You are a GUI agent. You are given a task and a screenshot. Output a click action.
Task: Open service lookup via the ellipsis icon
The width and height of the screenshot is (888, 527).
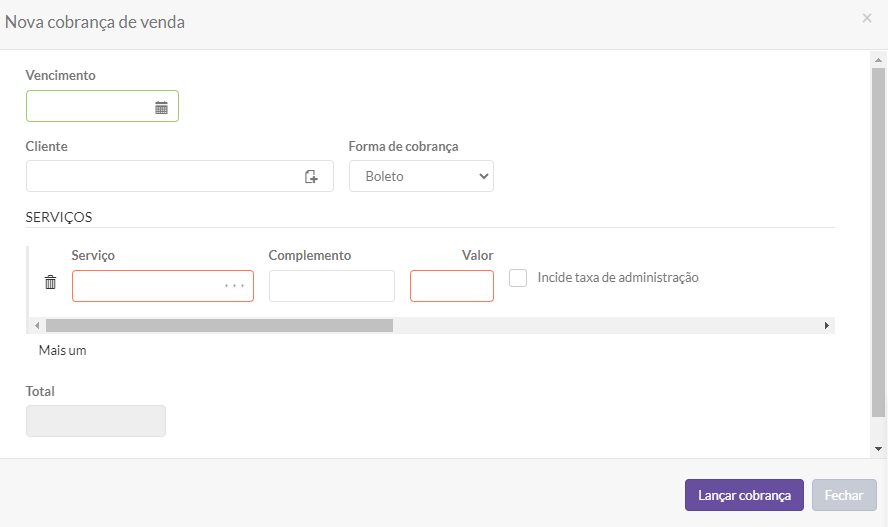pos(234,287)
